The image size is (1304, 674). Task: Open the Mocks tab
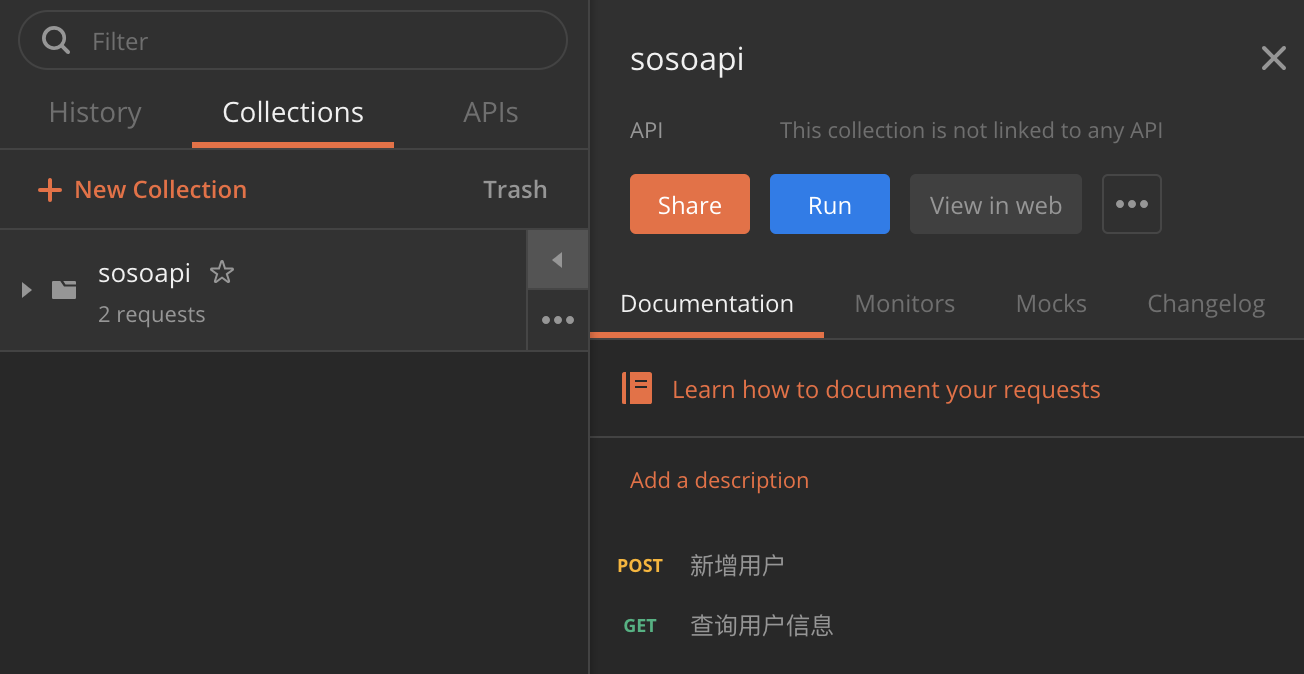tap(1051, 304)
